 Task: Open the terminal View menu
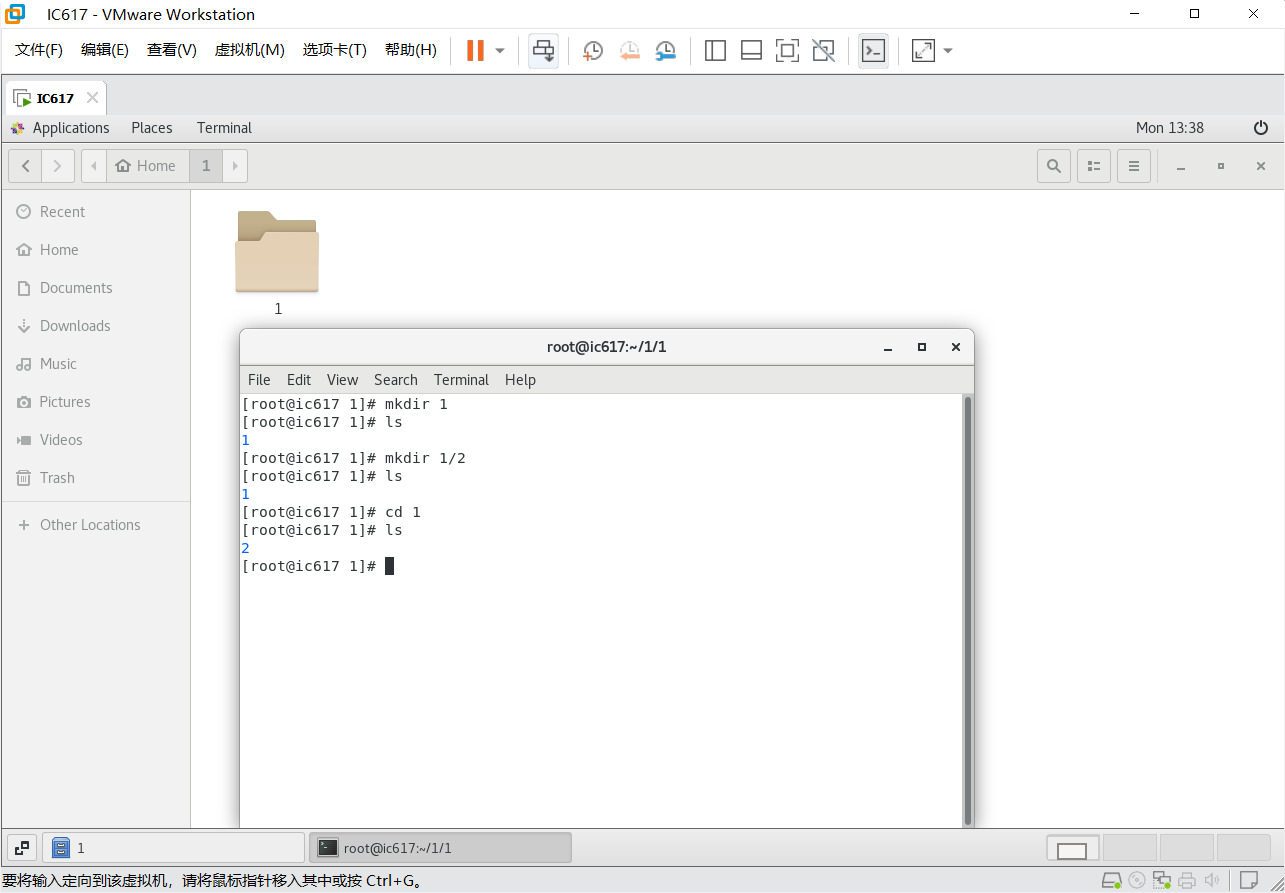[x=342, y=380]
